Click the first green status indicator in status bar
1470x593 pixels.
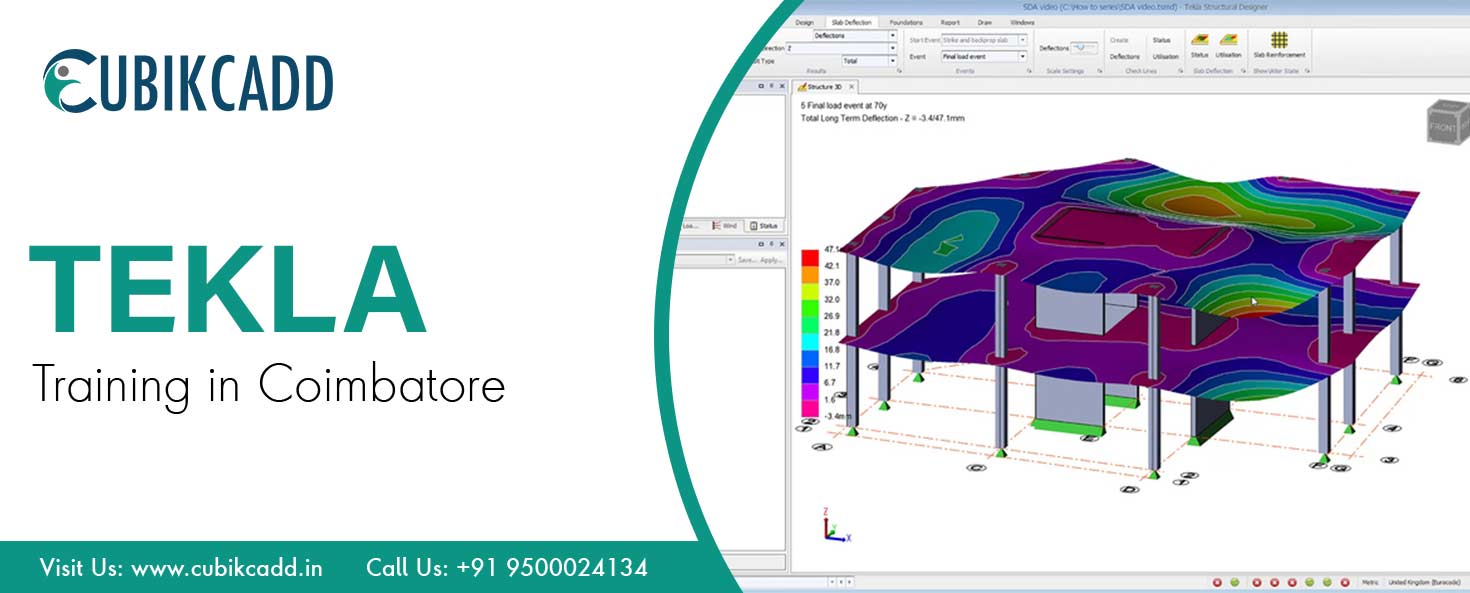coord(1235,582)
